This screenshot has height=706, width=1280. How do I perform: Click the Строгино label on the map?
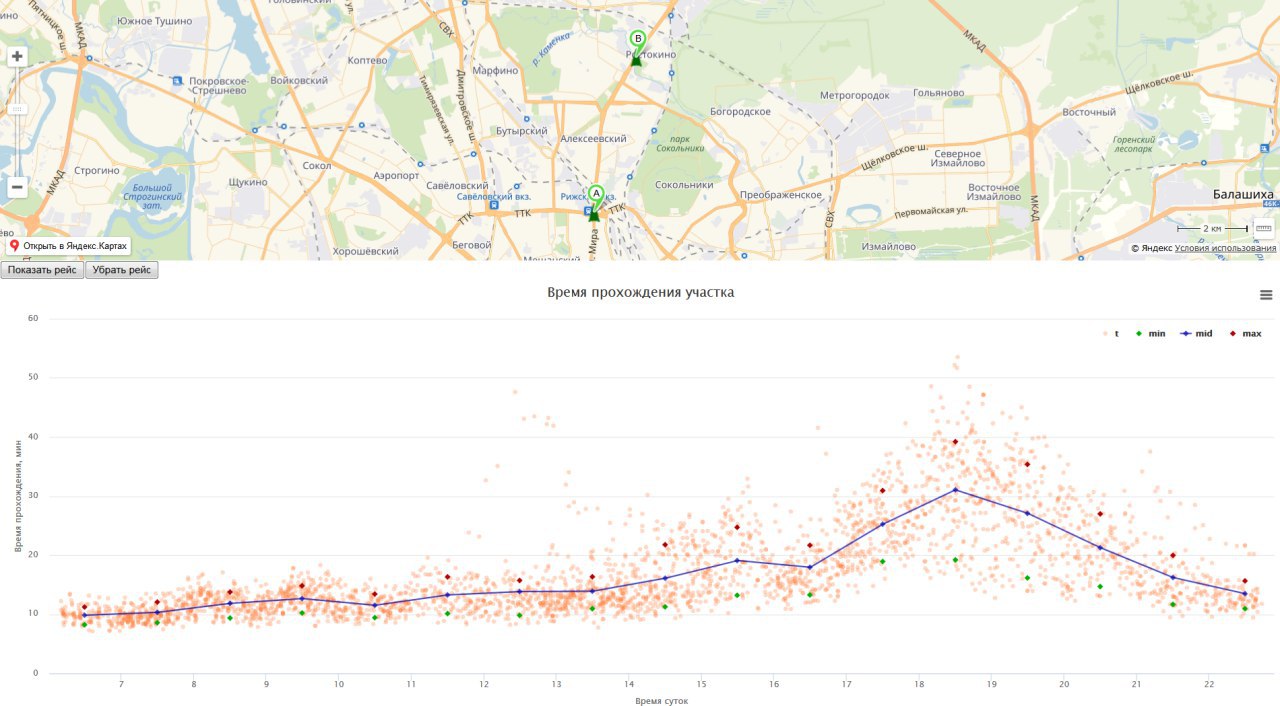(x=97, y=171)
